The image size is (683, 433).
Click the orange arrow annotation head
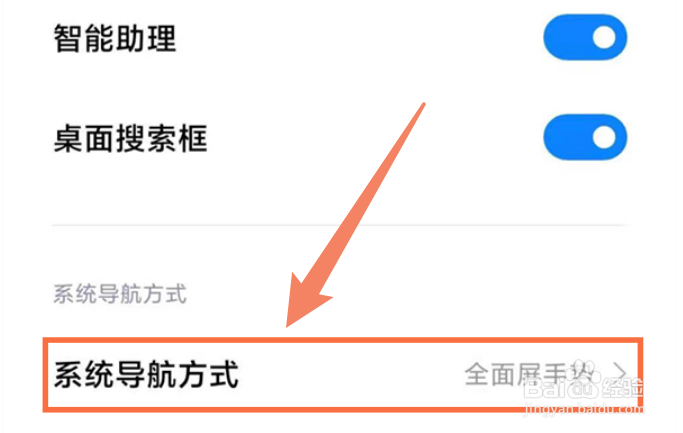point(305,303)
